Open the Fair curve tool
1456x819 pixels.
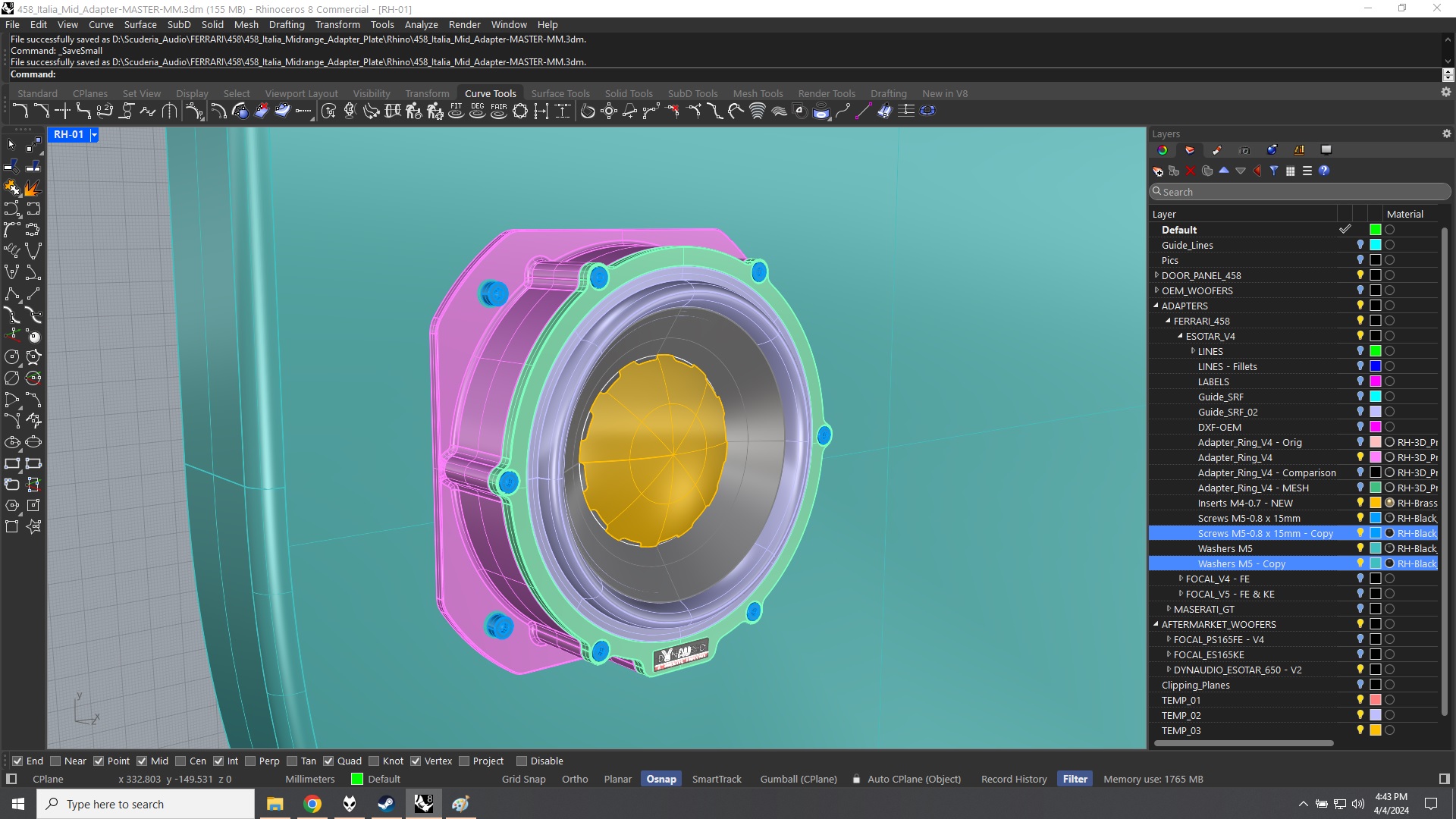497,111
